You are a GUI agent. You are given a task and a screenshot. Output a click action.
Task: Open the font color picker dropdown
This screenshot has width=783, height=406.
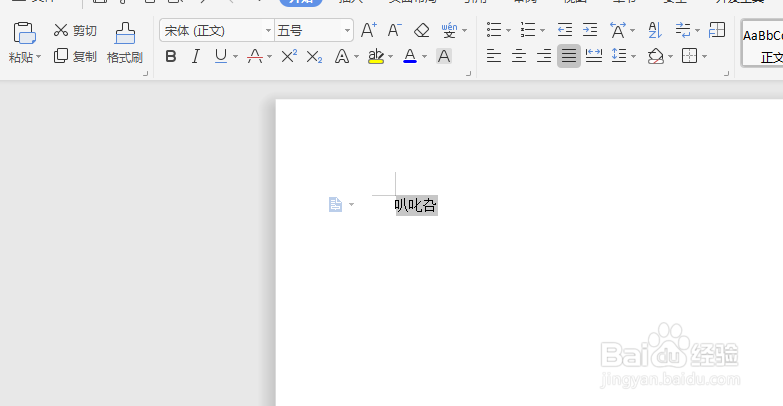coord(424,56)
